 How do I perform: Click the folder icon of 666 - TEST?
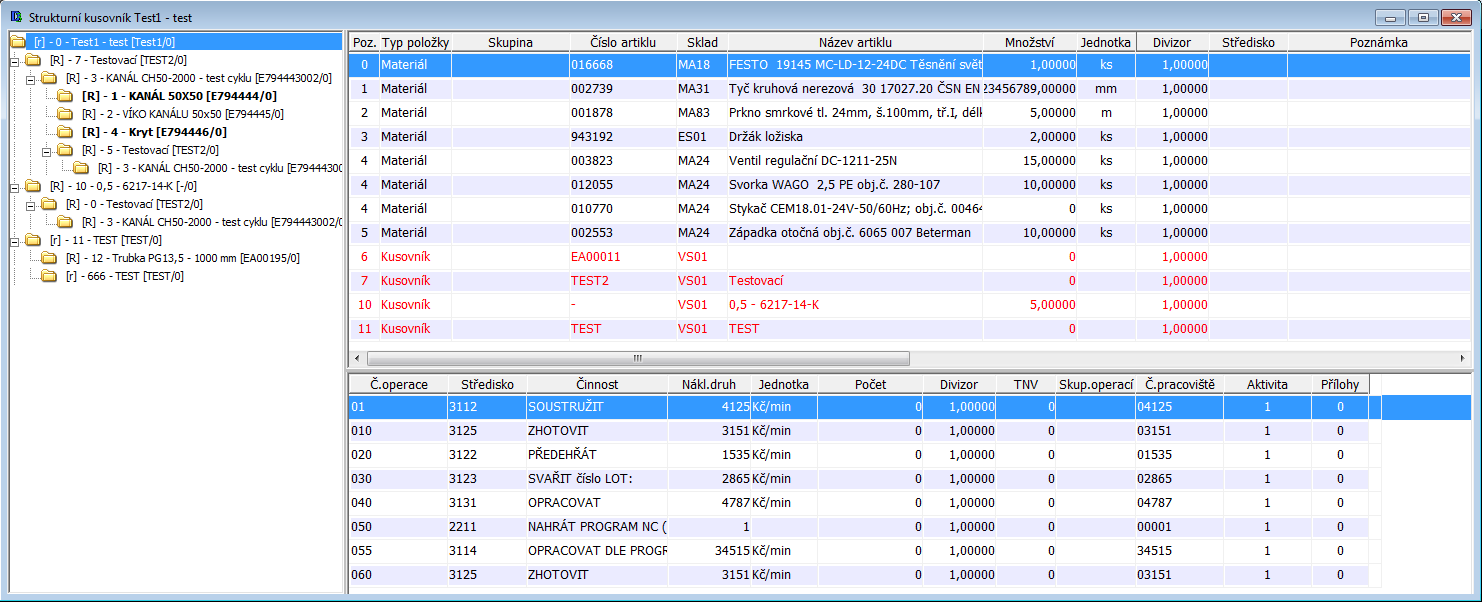49,276
